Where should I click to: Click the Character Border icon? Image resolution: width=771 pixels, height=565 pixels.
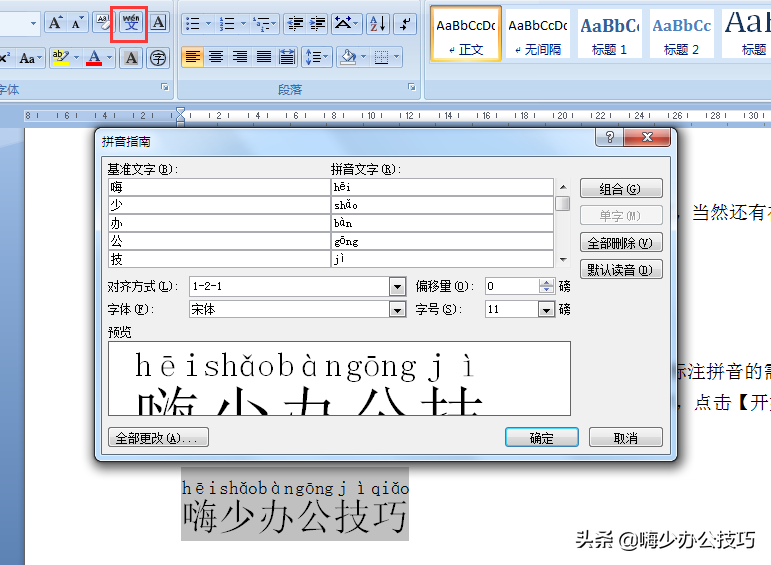click(x=159, y=23)
